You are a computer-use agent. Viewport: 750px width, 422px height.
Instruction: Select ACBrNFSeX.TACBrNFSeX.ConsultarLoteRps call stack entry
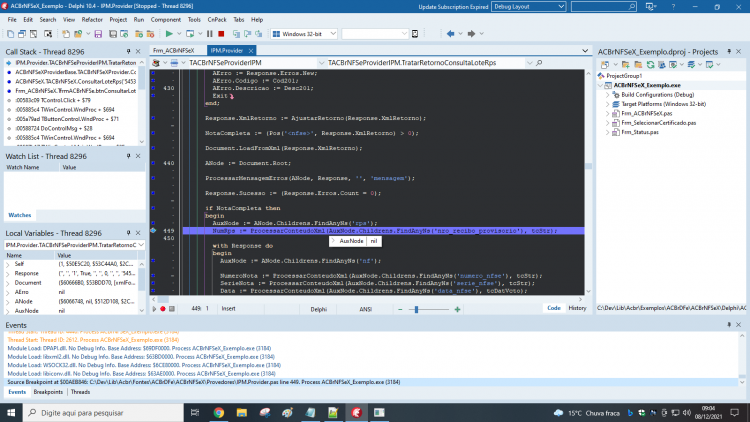click(x=76, y=81)
